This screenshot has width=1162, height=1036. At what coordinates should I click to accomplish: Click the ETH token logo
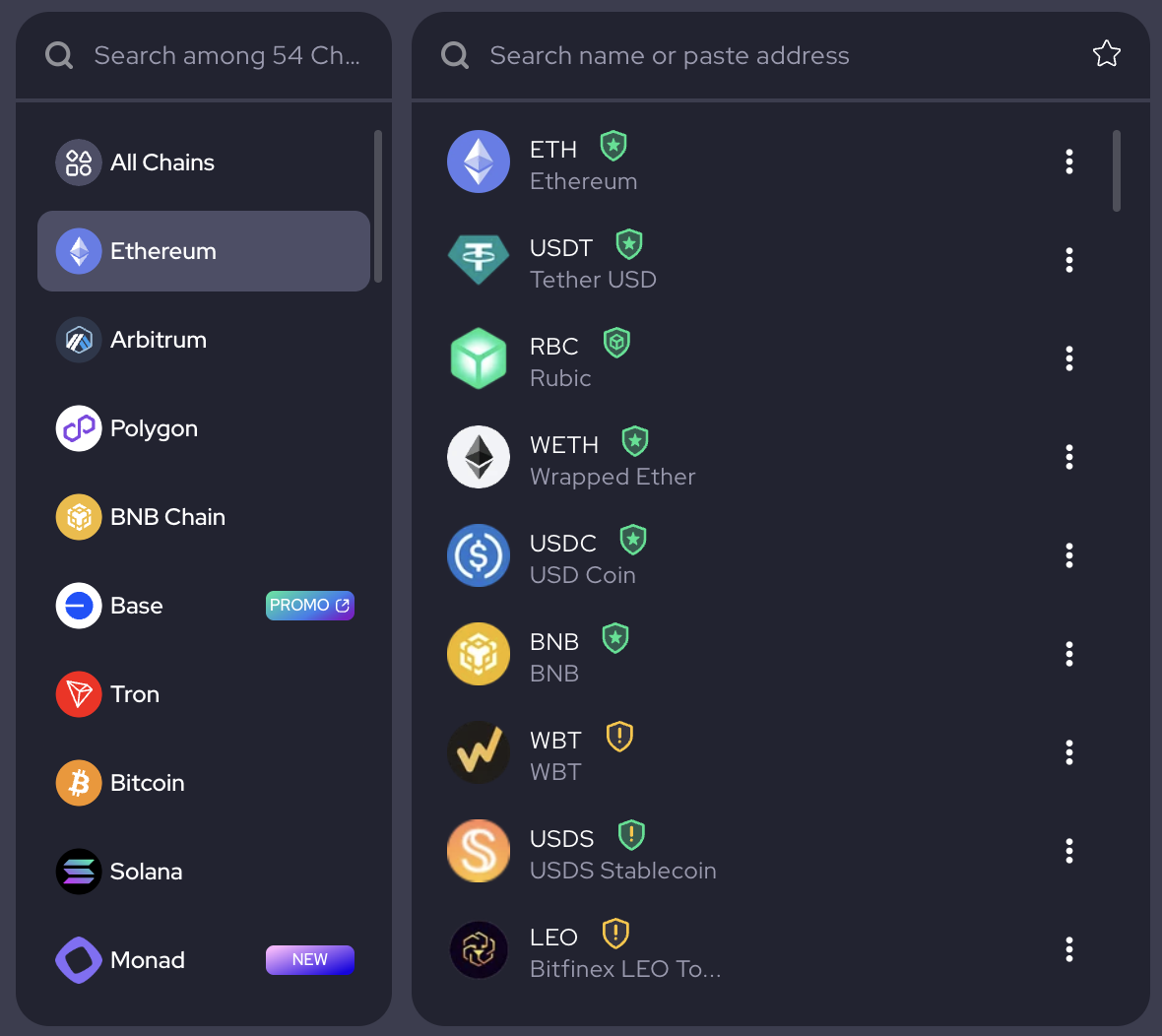[x=479, y=162]
